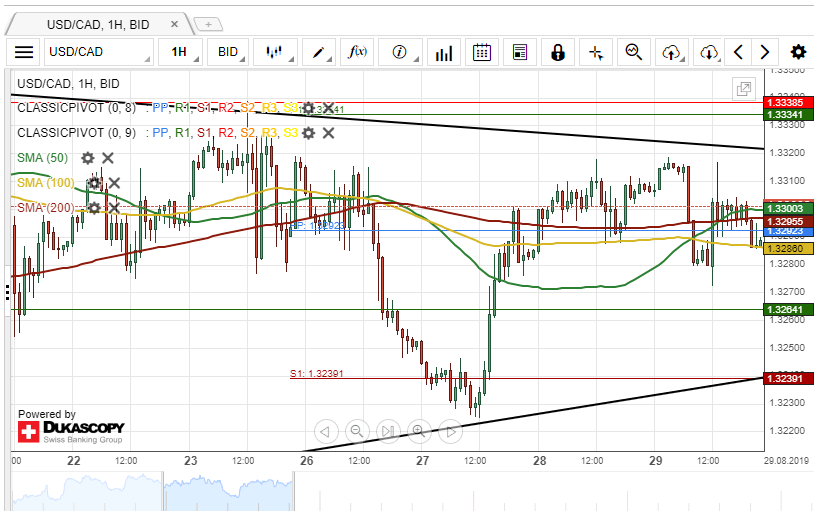820x517 pixels.
Task: Open the f(x) indicators menu
Action: pyautogui.click(x=357, y=52)
